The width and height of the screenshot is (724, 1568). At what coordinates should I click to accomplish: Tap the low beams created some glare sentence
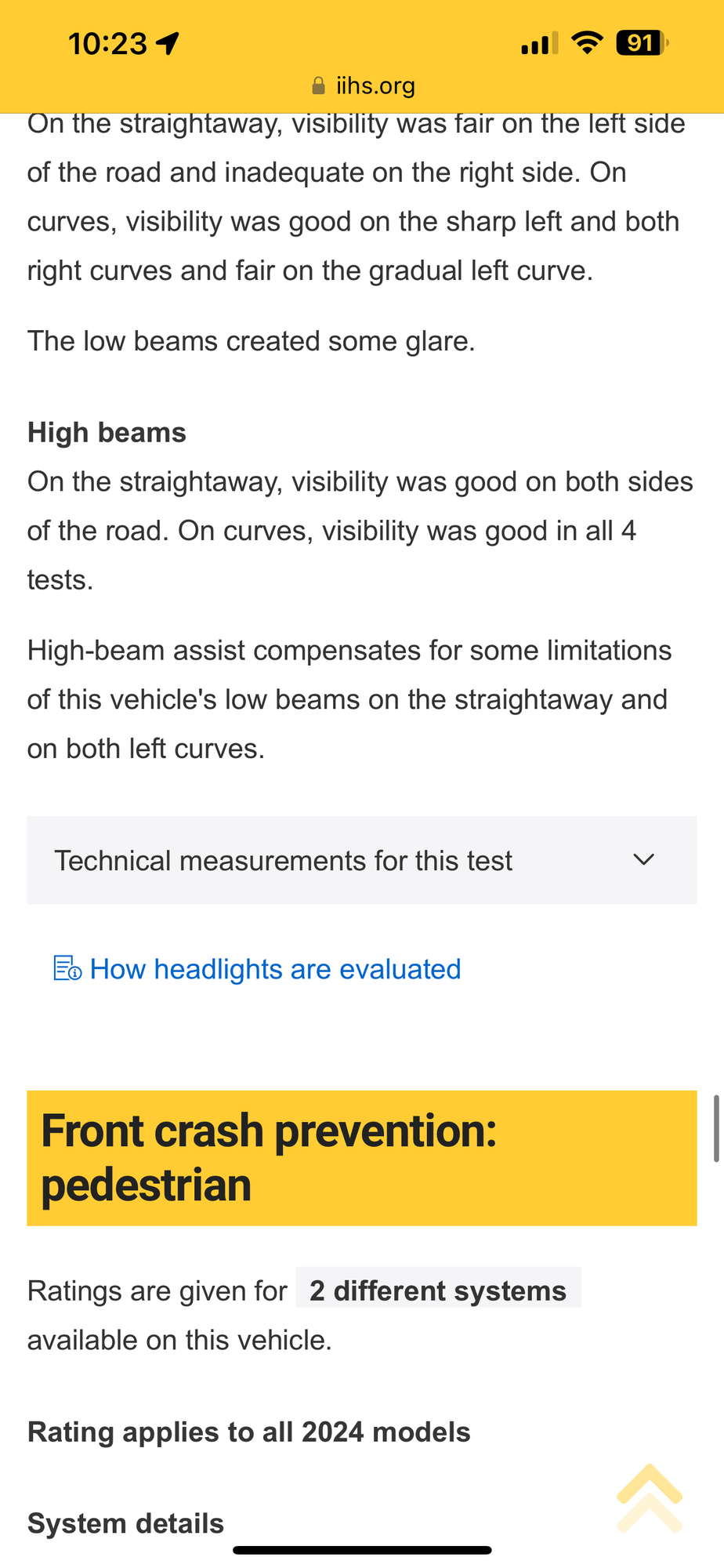[252, 342]
